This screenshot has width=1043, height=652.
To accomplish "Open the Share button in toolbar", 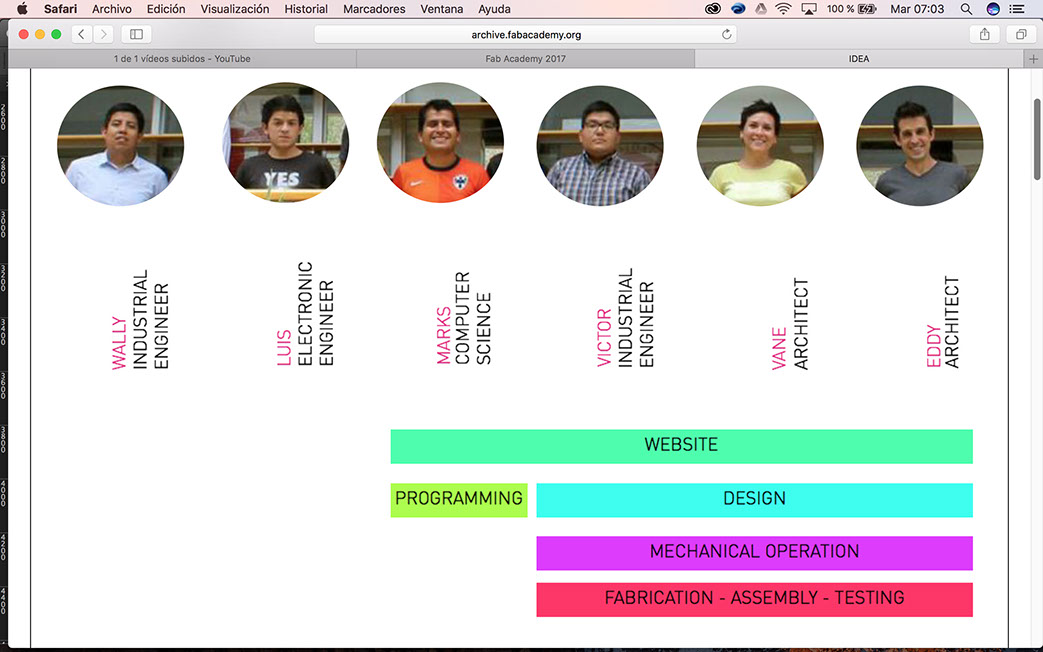I will [x=984, y=34].
